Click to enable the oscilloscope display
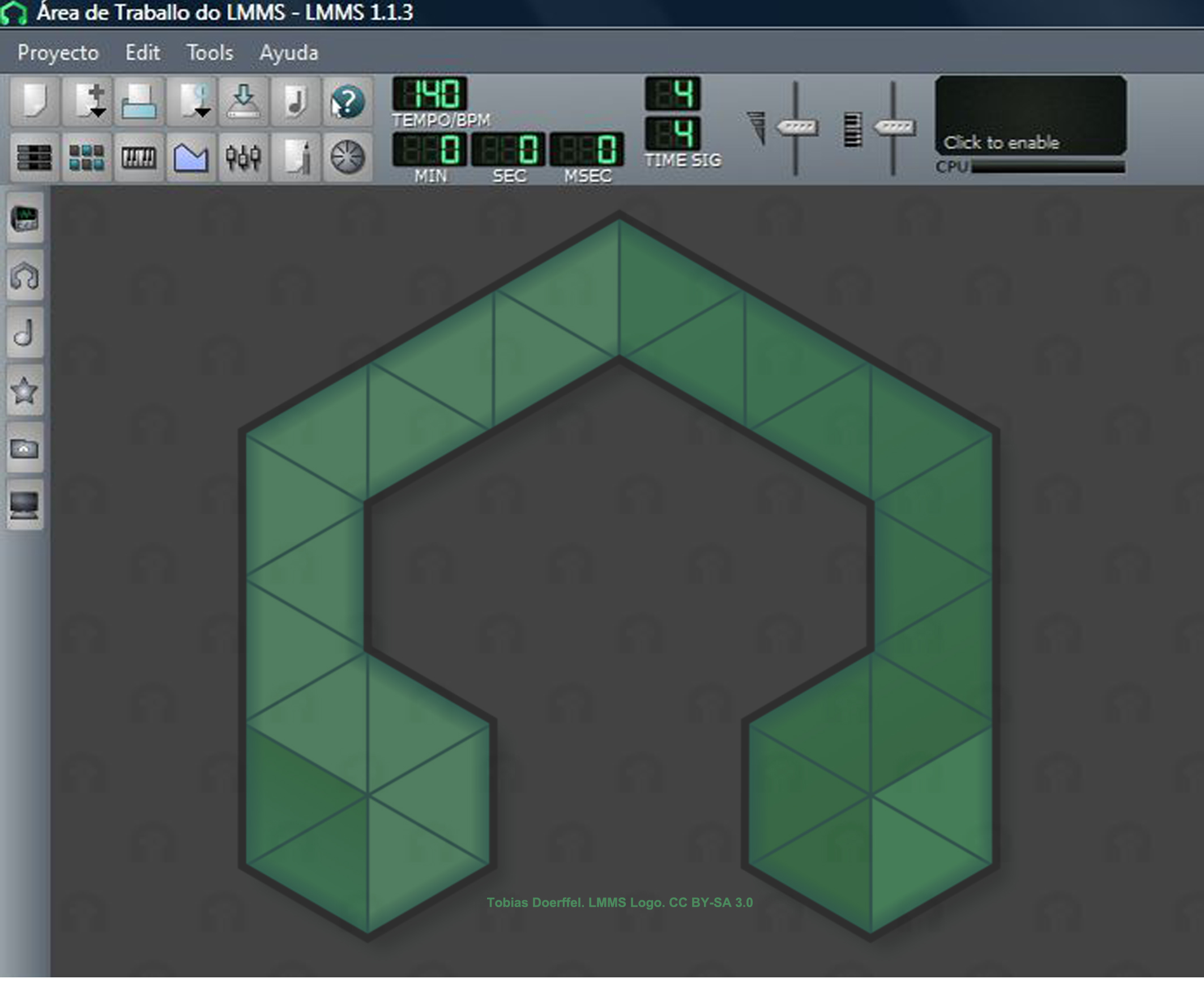This screenshot has height=1004, width=1204. 1030,115
